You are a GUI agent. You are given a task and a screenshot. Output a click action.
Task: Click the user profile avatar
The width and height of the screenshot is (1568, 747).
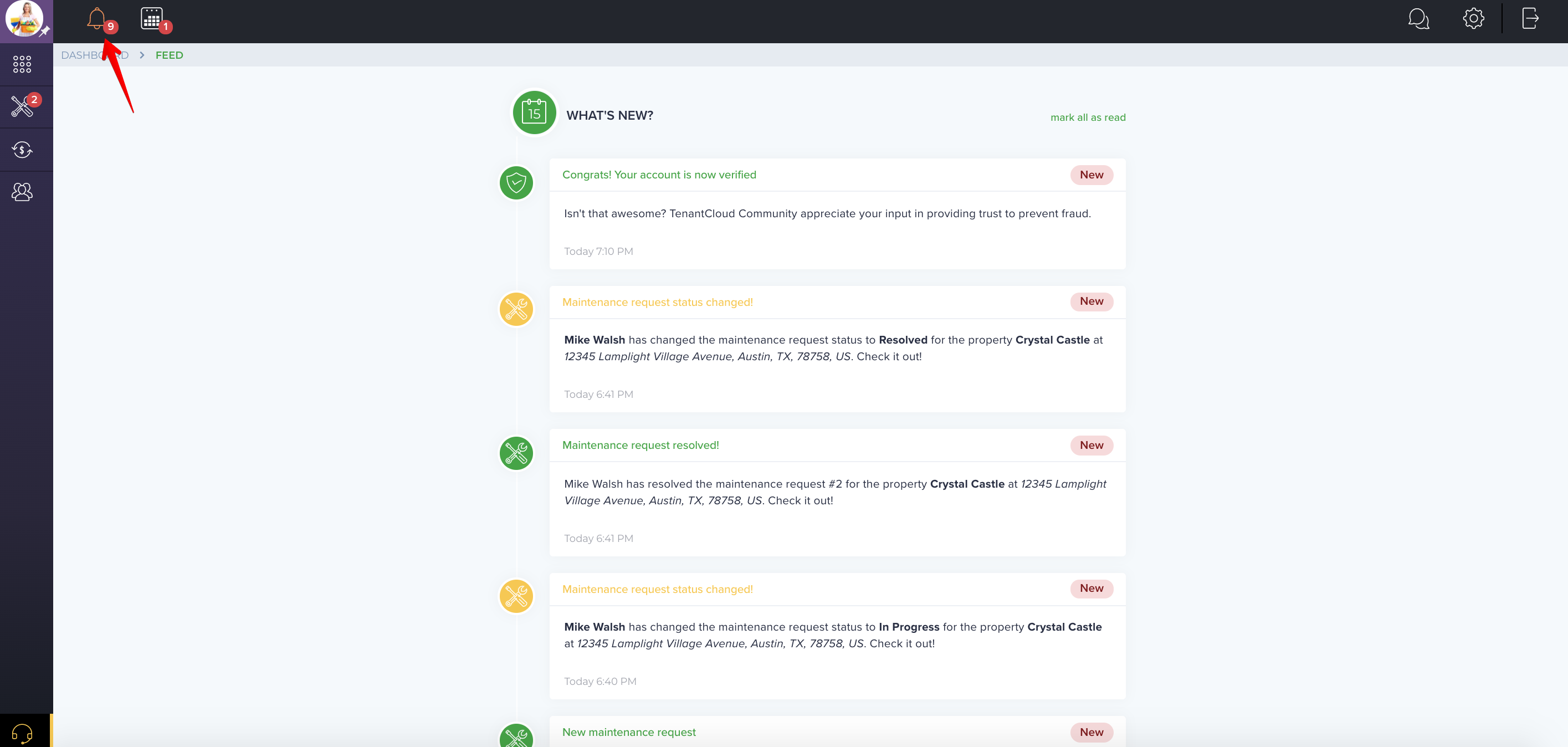(24, 18)
